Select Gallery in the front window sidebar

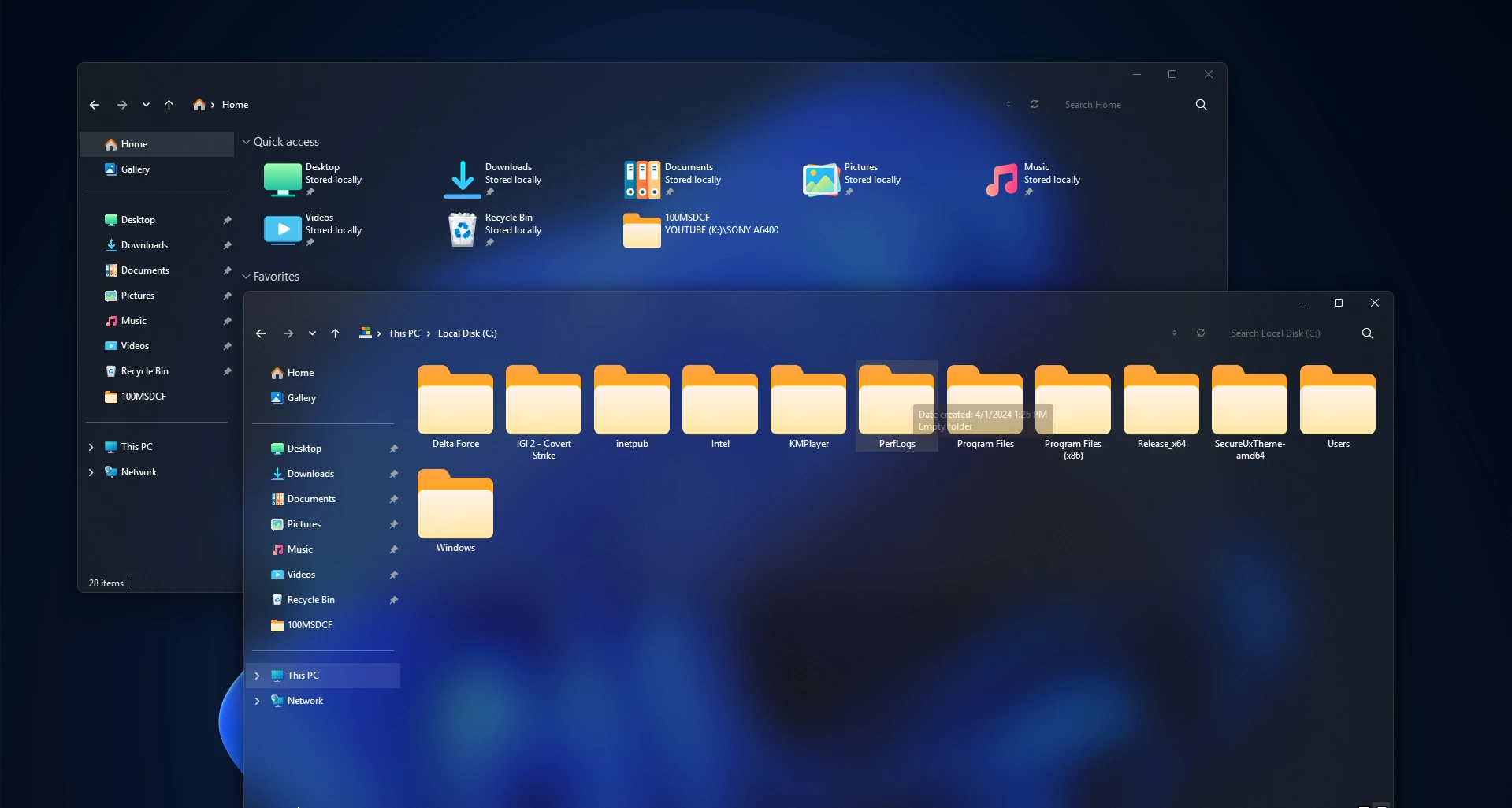tap(301, 398)
